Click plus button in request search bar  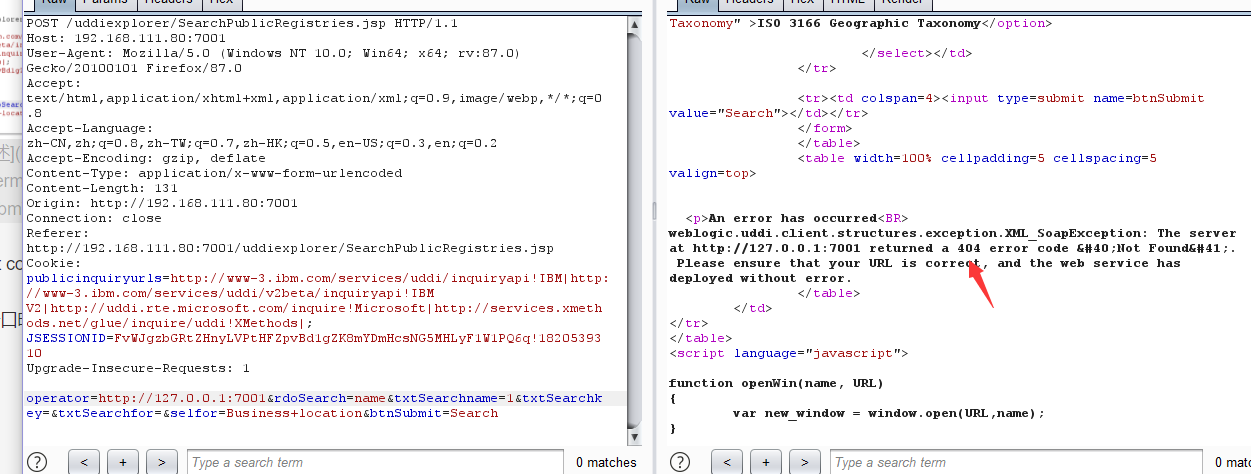click(x=123, y=462)
